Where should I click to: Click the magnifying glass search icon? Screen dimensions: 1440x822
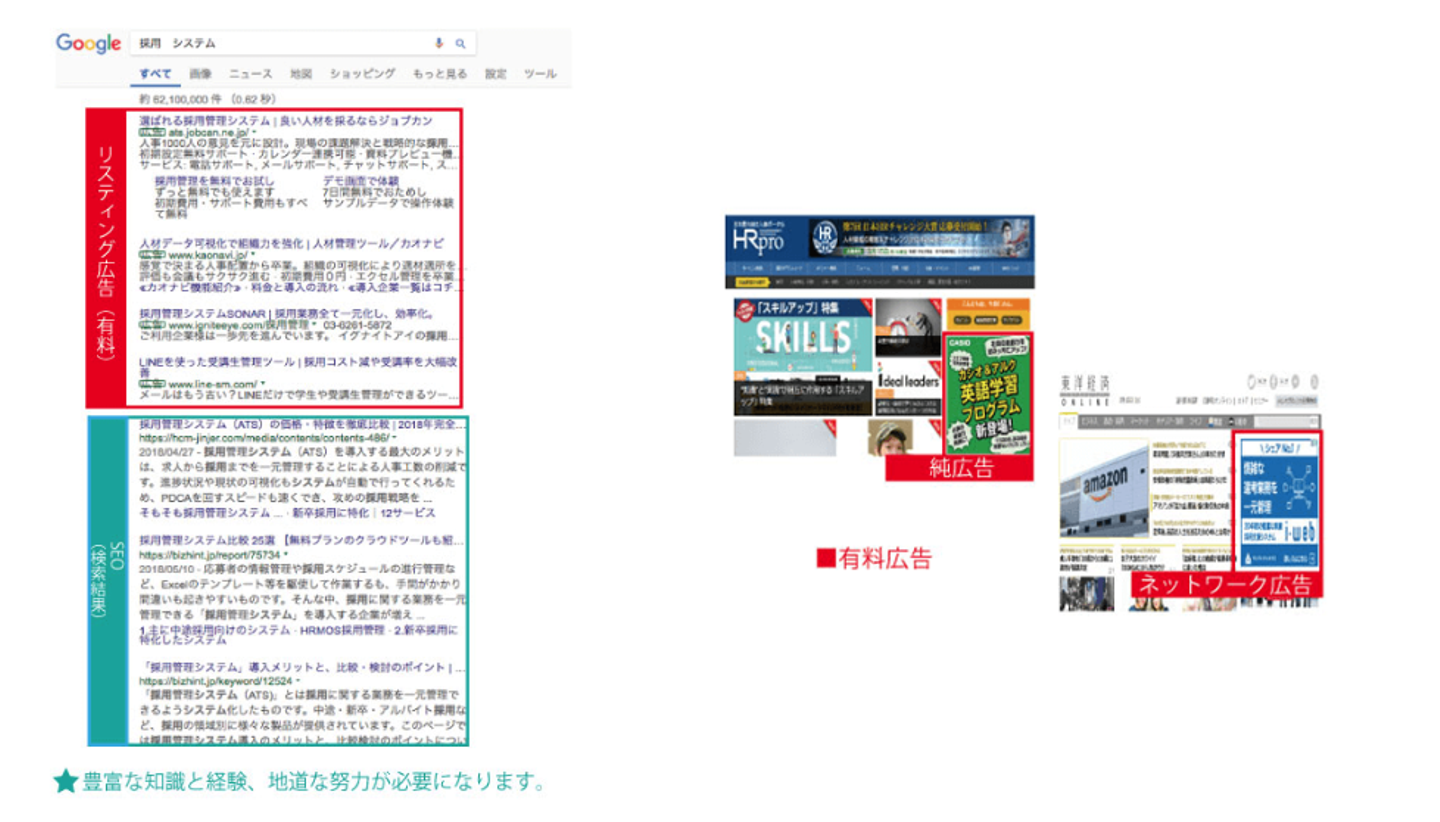[460, 44]
